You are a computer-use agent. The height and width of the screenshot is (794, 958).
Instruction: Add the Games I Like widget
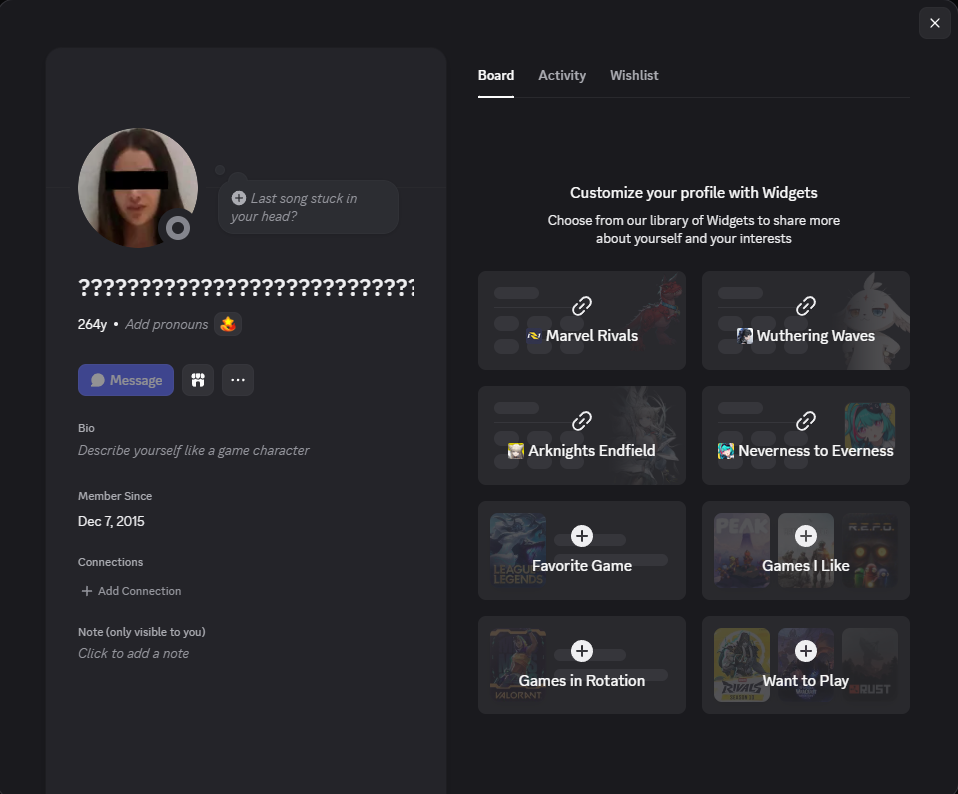pyautogui.click(x=806, y=550)
